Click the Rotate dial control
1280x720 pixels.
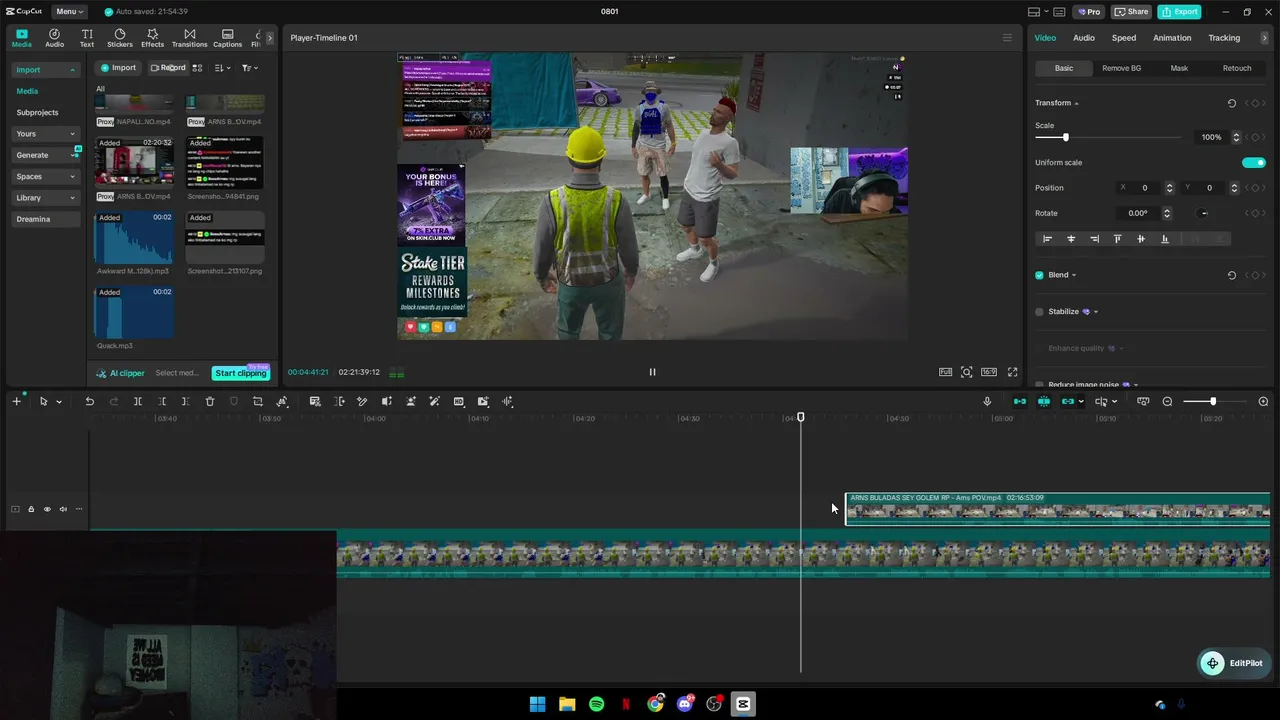[x=1204, y=213]
